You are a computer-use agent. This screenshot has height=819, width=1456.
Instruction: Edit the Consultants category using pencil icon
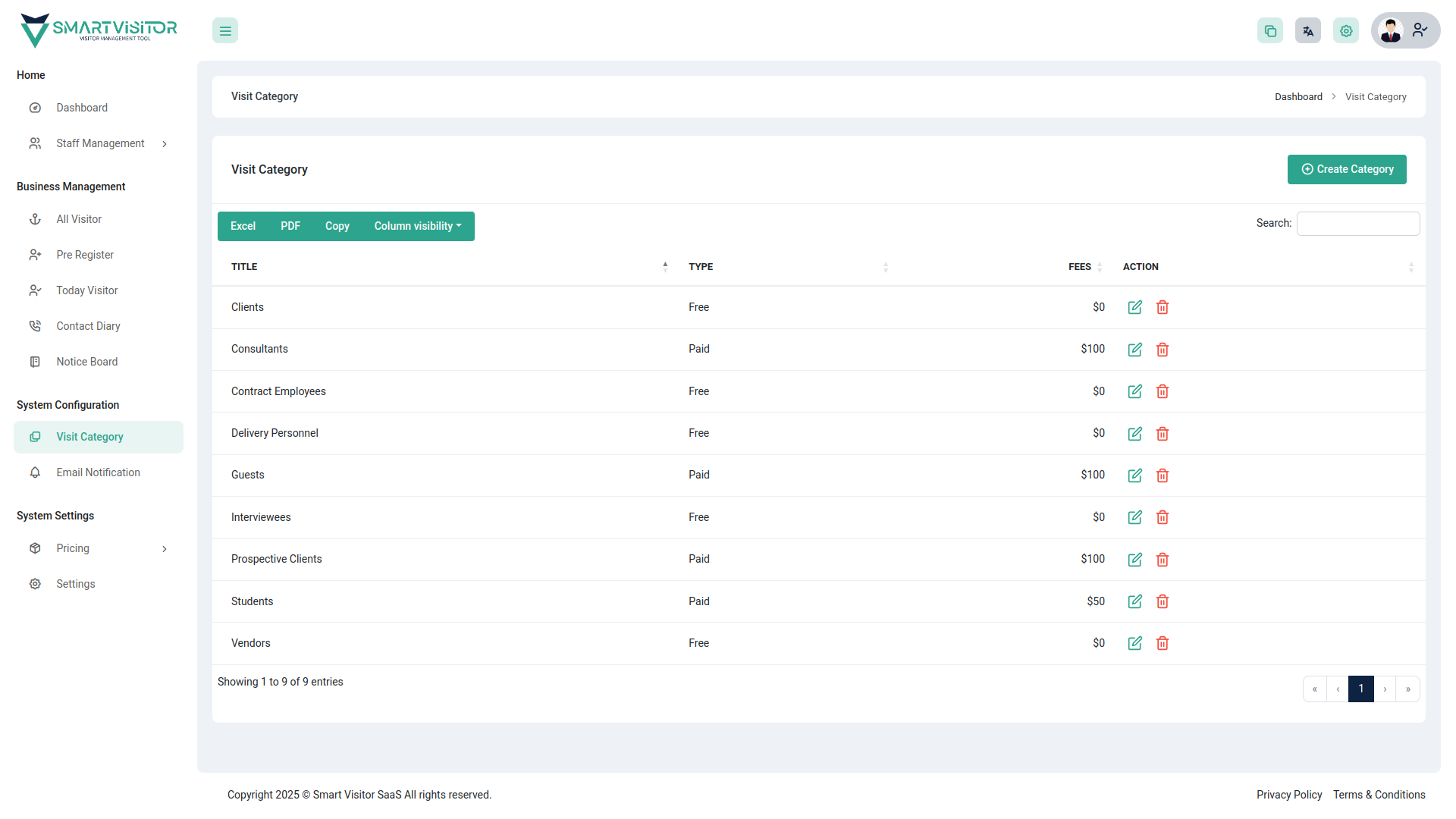click(x=1134, y=350)
